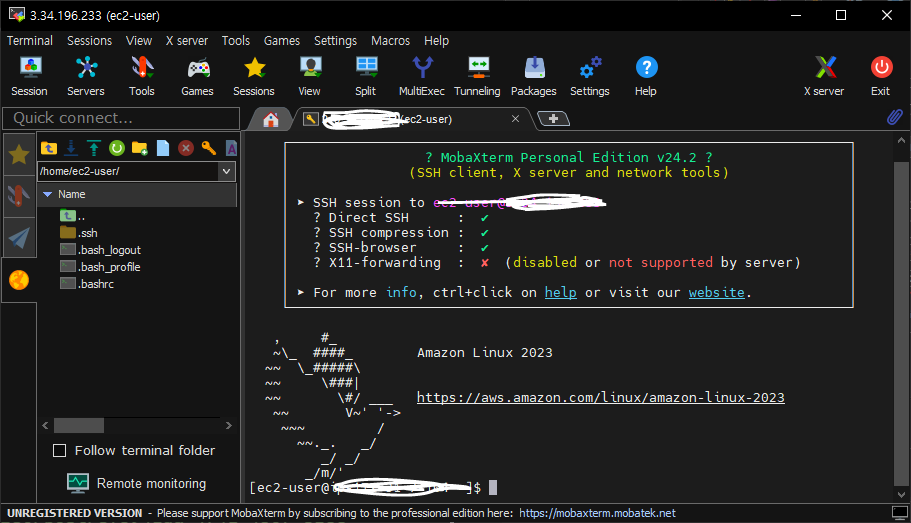Viewport: 911px width, 523px height.
Task: Click the View toolbar icon
Action: [x=310, y=76]
